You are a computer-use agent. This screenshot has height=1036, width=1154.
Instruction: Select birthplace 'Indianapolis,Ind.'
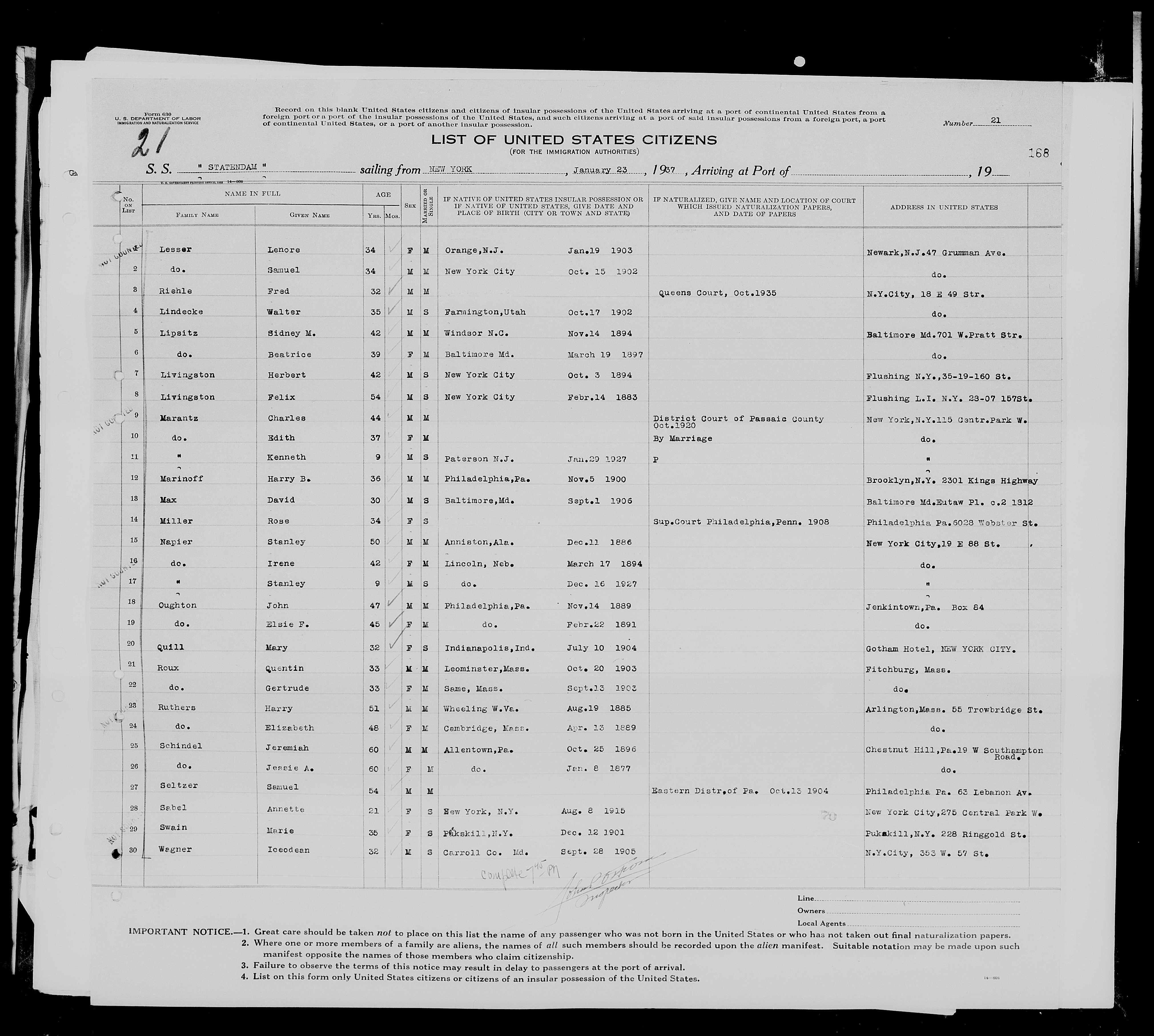tap(489, 648)
